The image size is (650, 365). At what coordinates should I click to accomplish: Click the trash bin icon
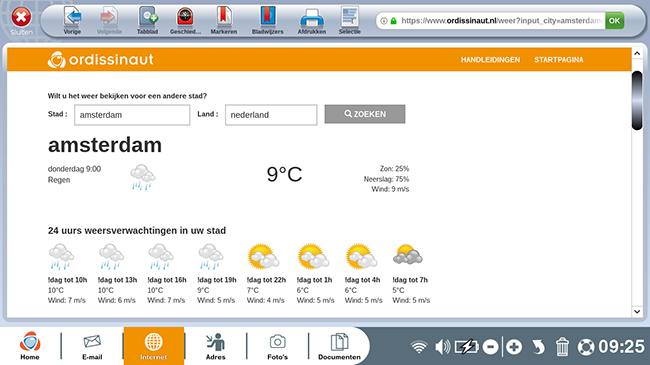click(562, 347)
